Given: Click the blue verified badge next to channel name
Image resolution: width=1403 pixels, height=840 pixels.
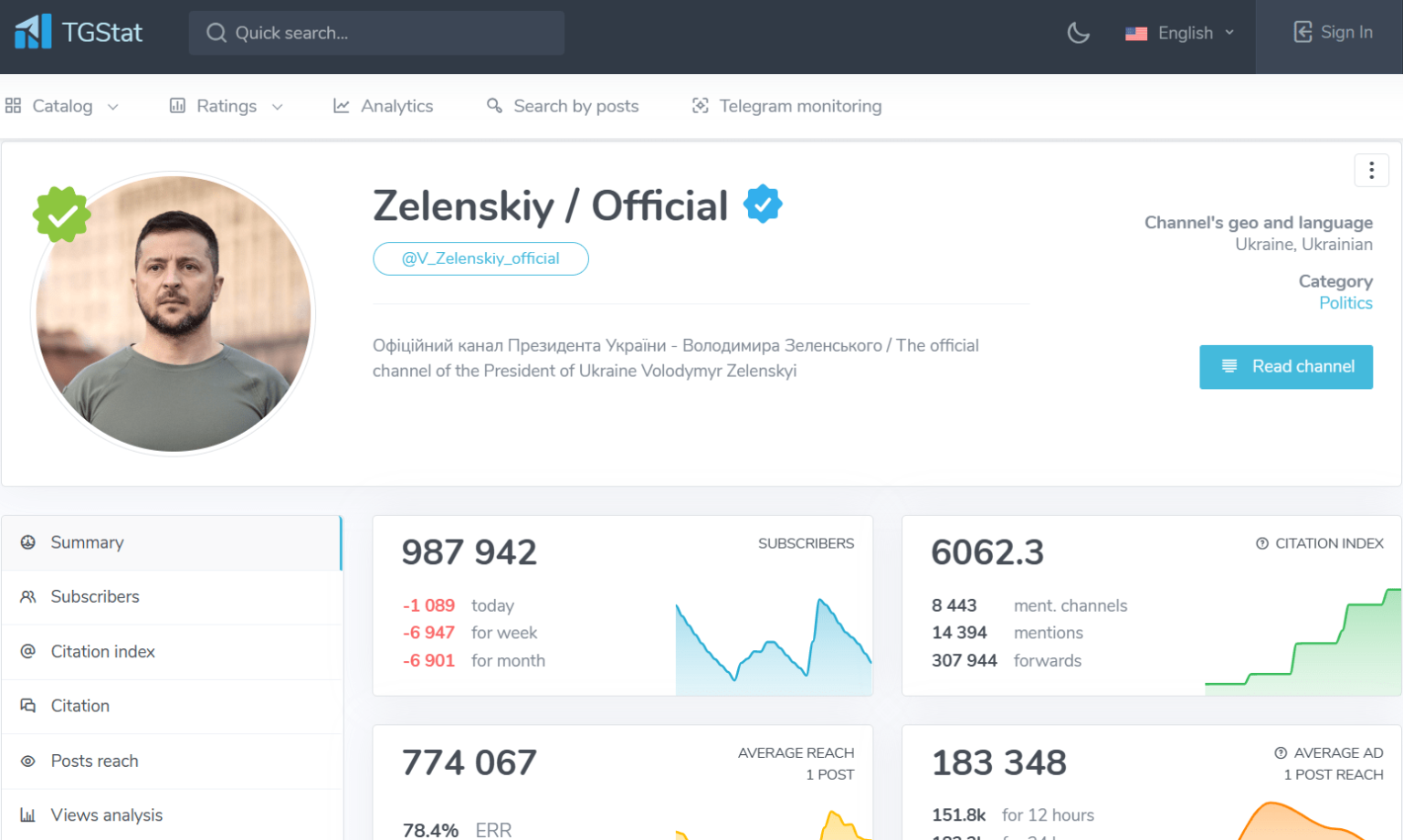Looking at the screenshot, I should (764, 203).
